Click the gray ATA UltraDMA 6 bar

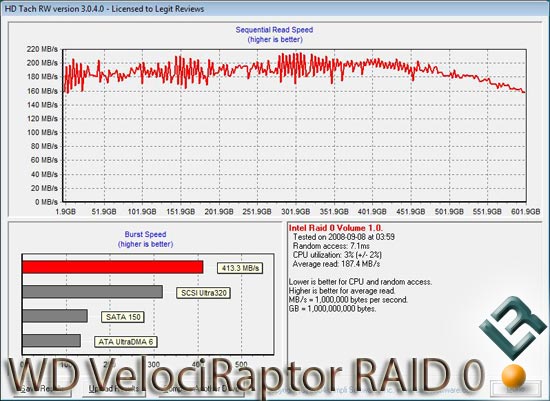(x=51, y=340)
